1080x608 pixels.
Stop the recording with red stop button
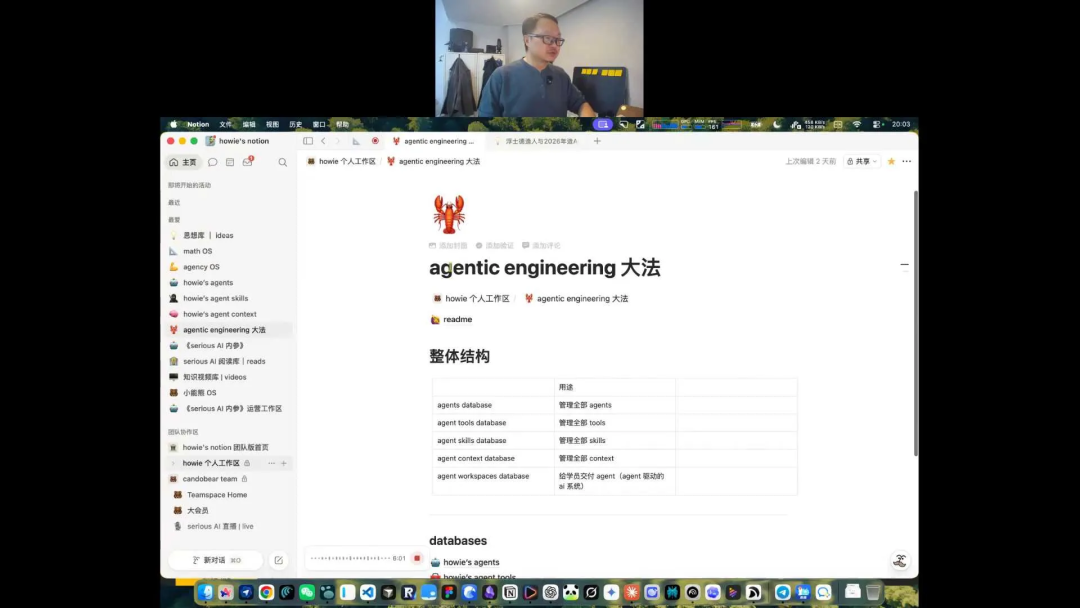pos(417,558)
